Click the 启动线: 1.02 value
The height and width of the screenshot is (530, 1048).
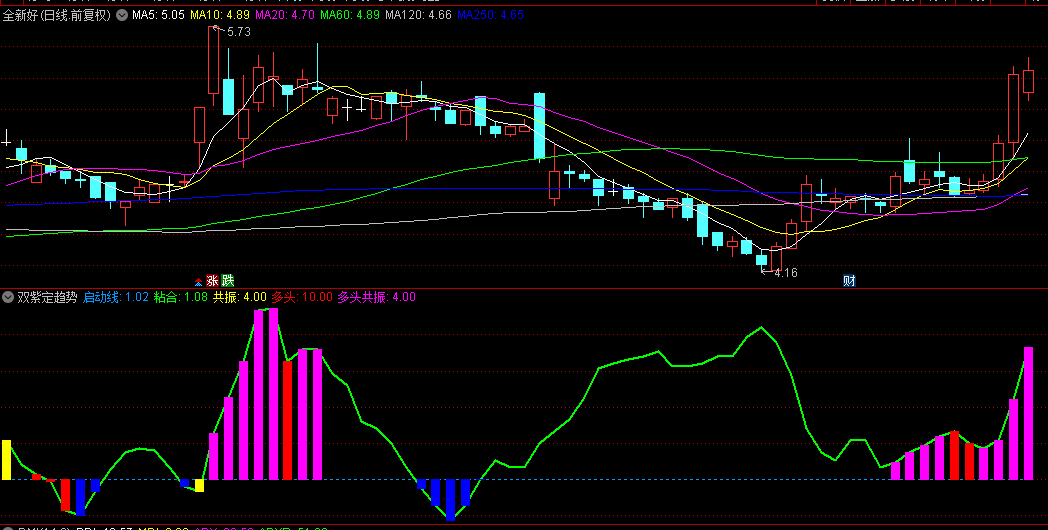pos(116,297)
